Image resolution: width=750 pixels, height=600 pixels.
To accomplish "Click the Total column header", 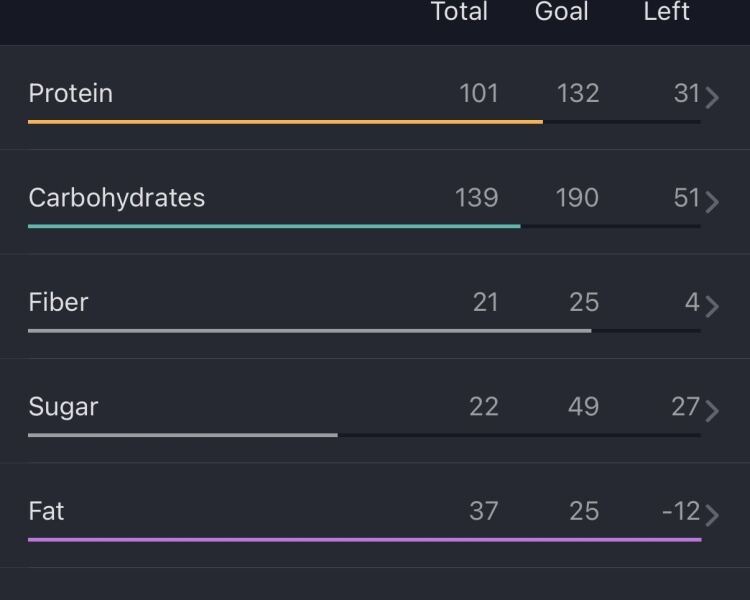I will pyautogui.click(x=459, y=12).
